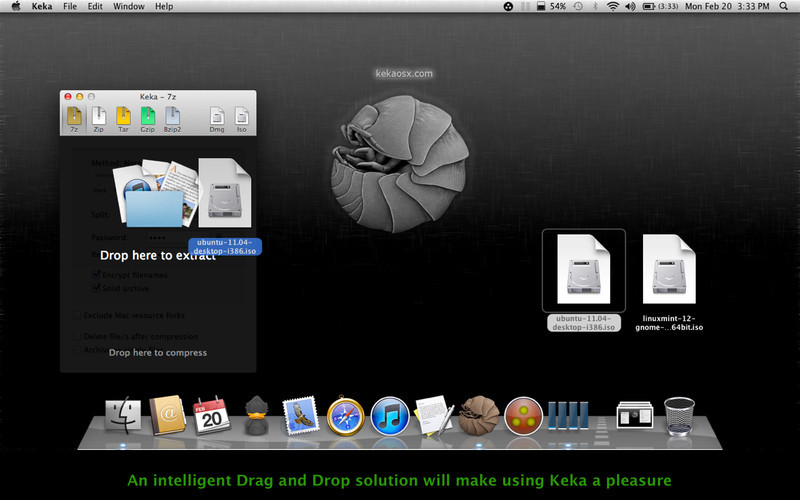800x500 pixels.
Task: Open the Keka application menu
Action: tap(42, 6)
